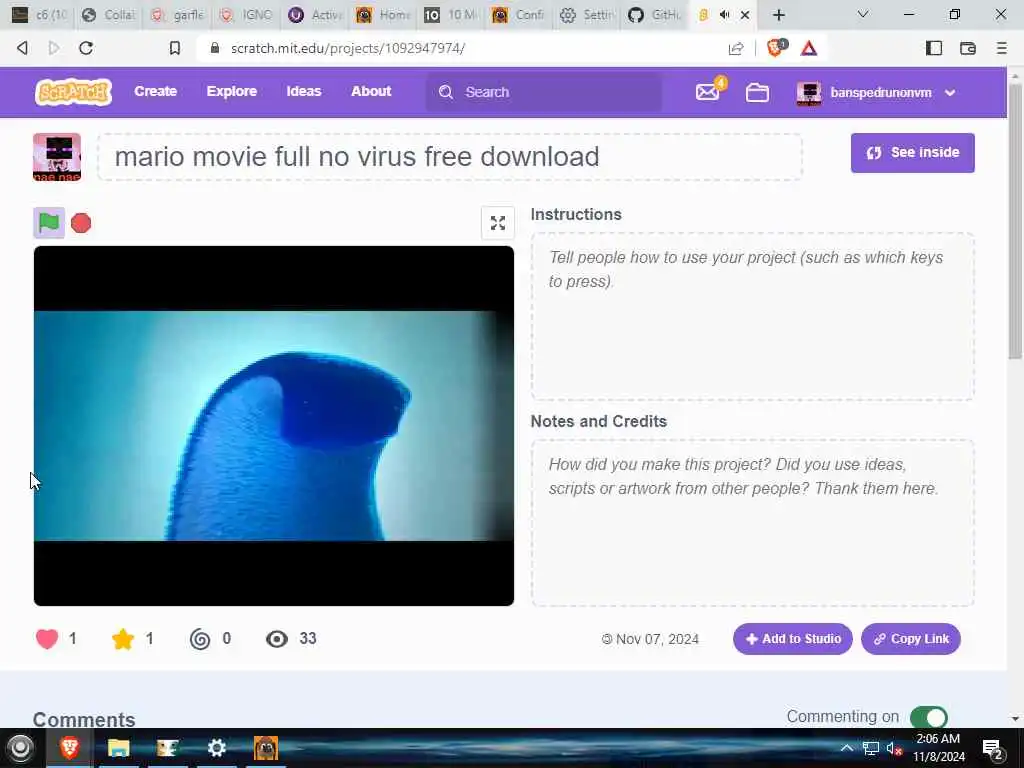Reload the page with refresh icon
This screenshot has width=1024, height=768.
pyautogui.click(x=86, y=48)
